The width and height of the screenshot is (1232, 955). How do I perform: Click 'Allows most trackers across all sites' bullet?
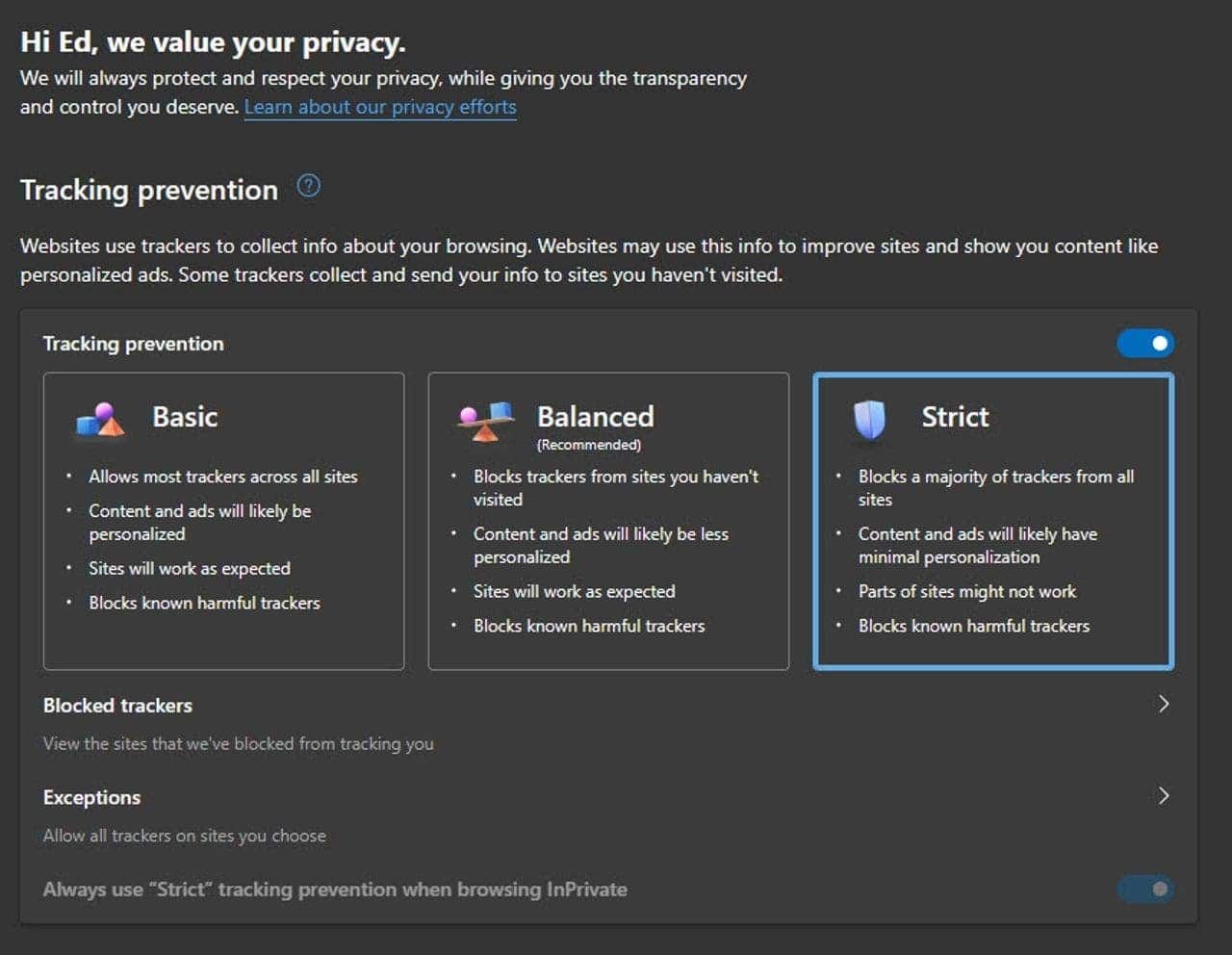click(x=222, y=477)
